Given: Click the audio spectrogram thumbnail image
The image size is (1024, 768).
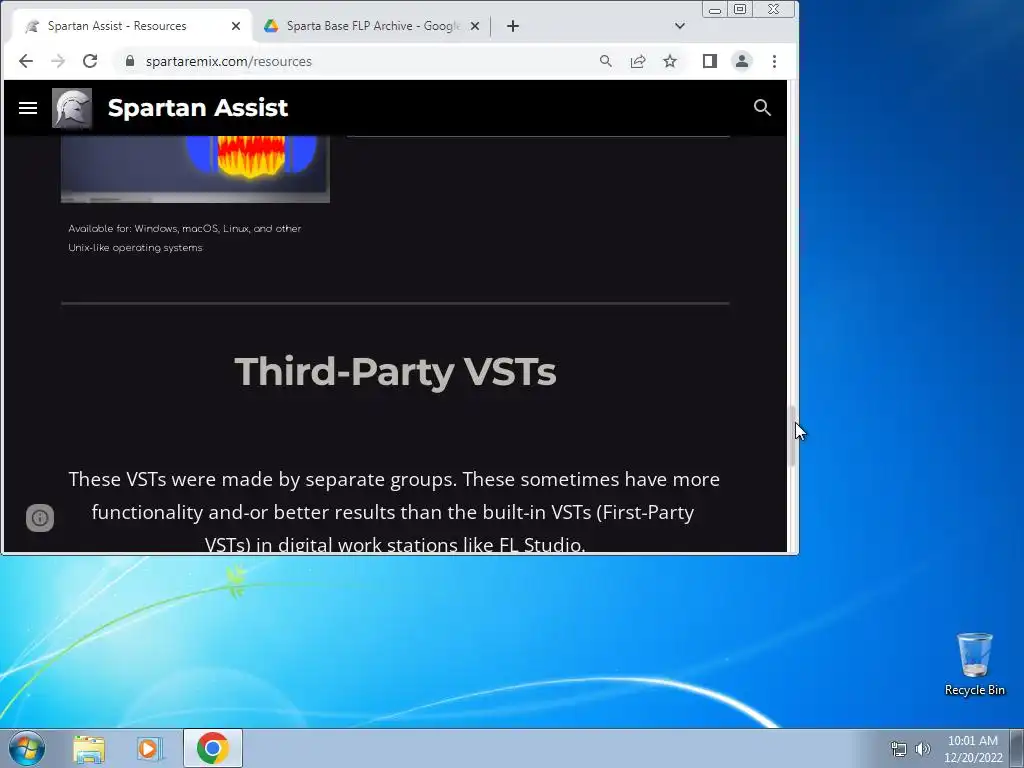Looking at the screenshot, I should [195, 169].
